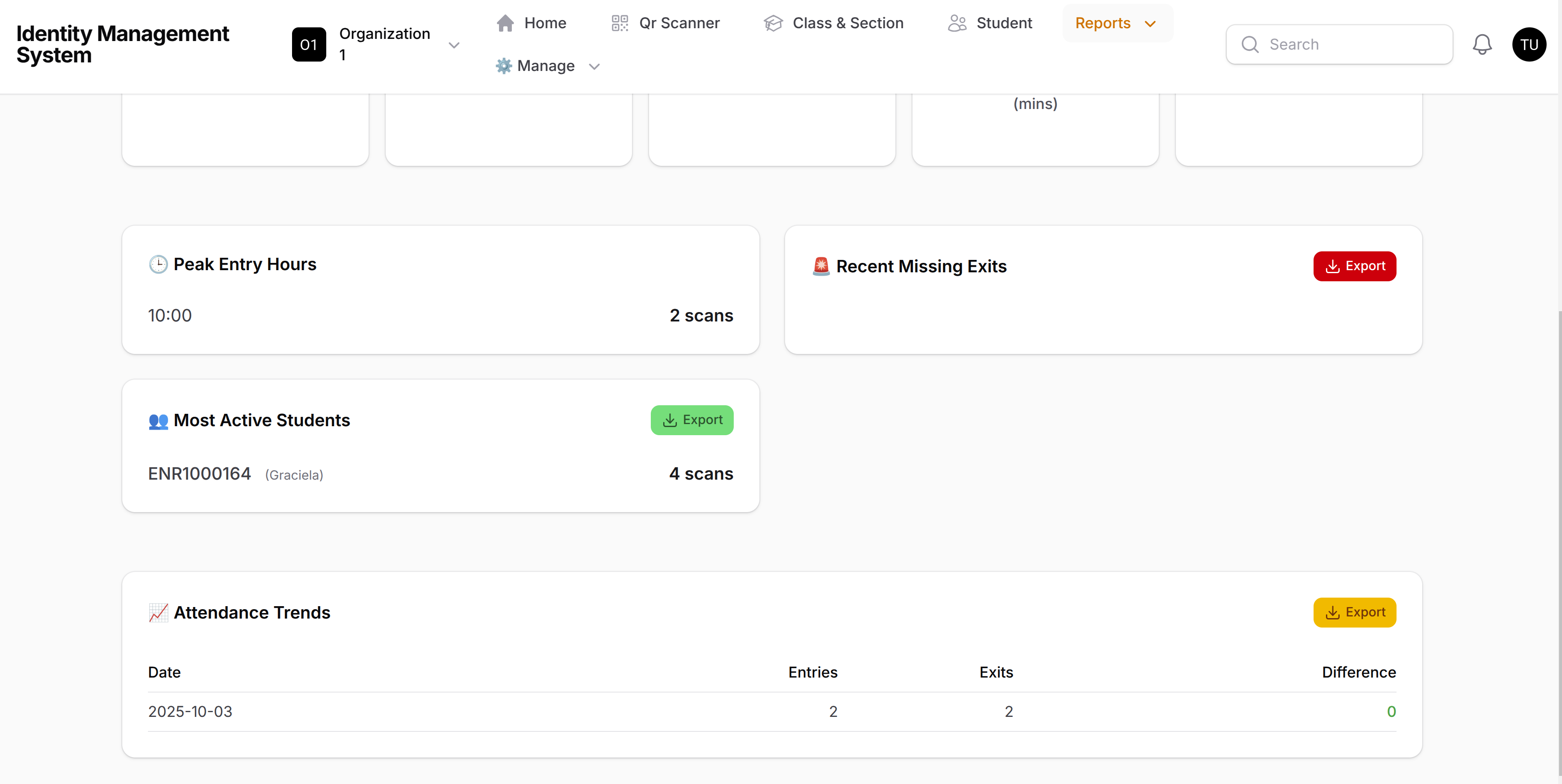Click into the Search input field
Viewport: 1562px width, 784px height.
click(1352, 44)
